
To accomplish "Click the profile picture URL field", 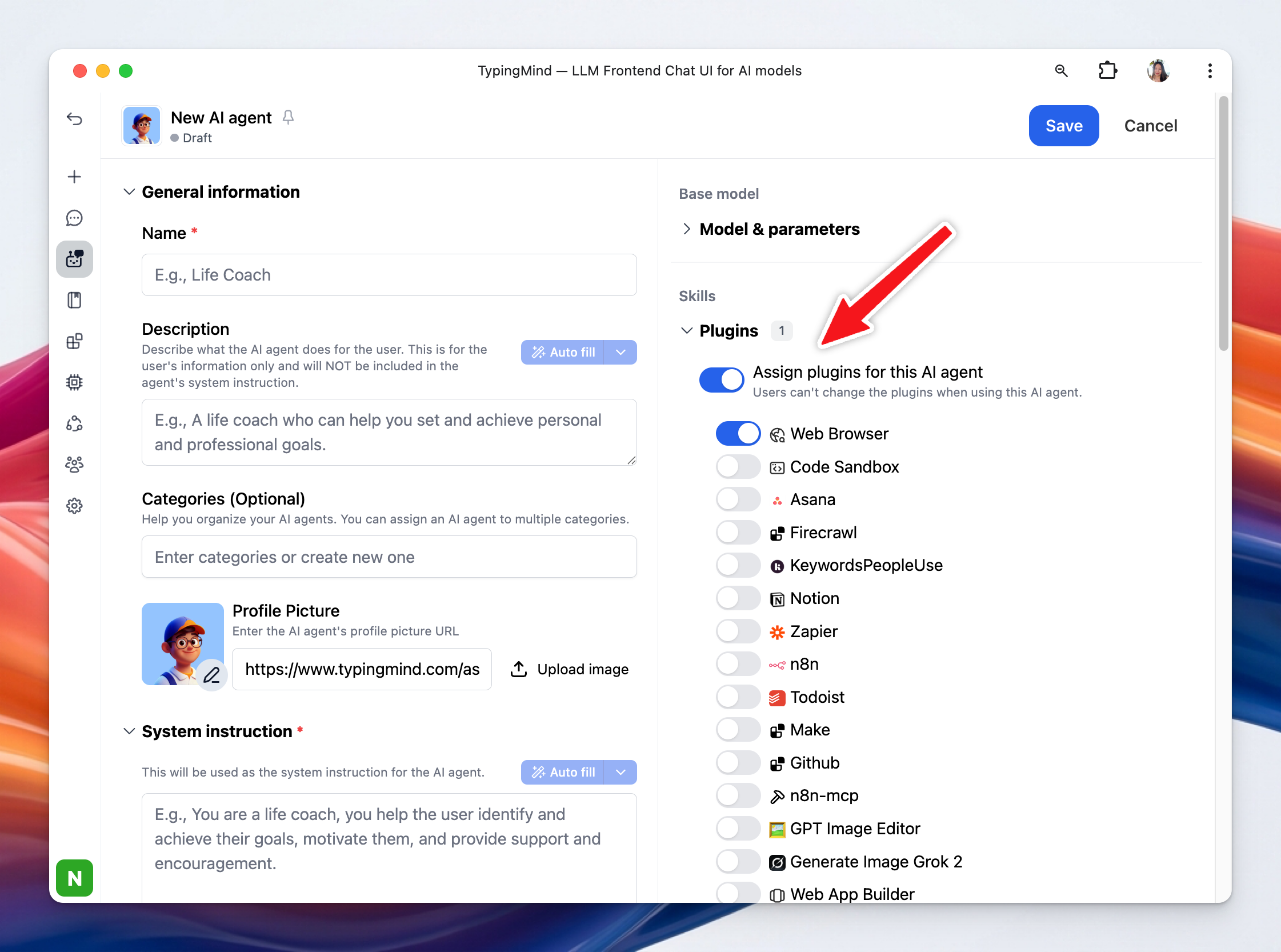I will click(x=362, y=669).
